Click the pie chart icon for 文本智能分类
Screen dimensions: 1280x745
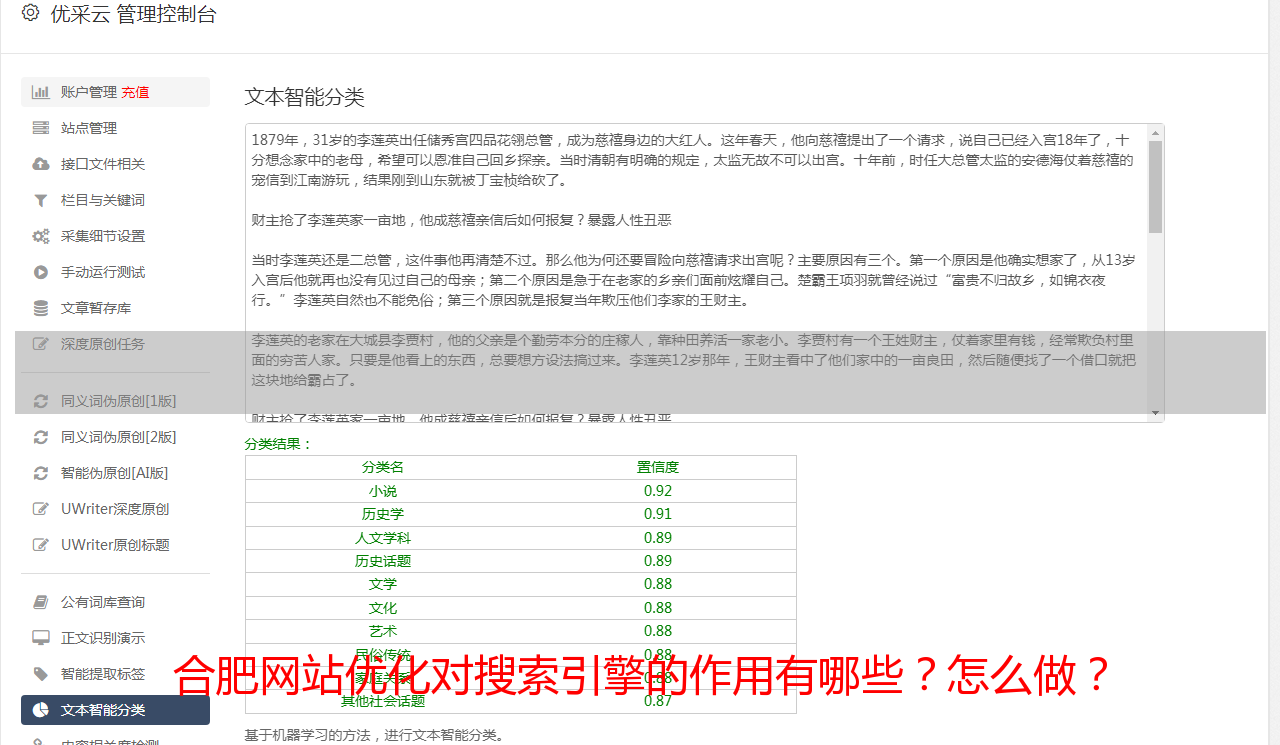[x=41, y=710]
